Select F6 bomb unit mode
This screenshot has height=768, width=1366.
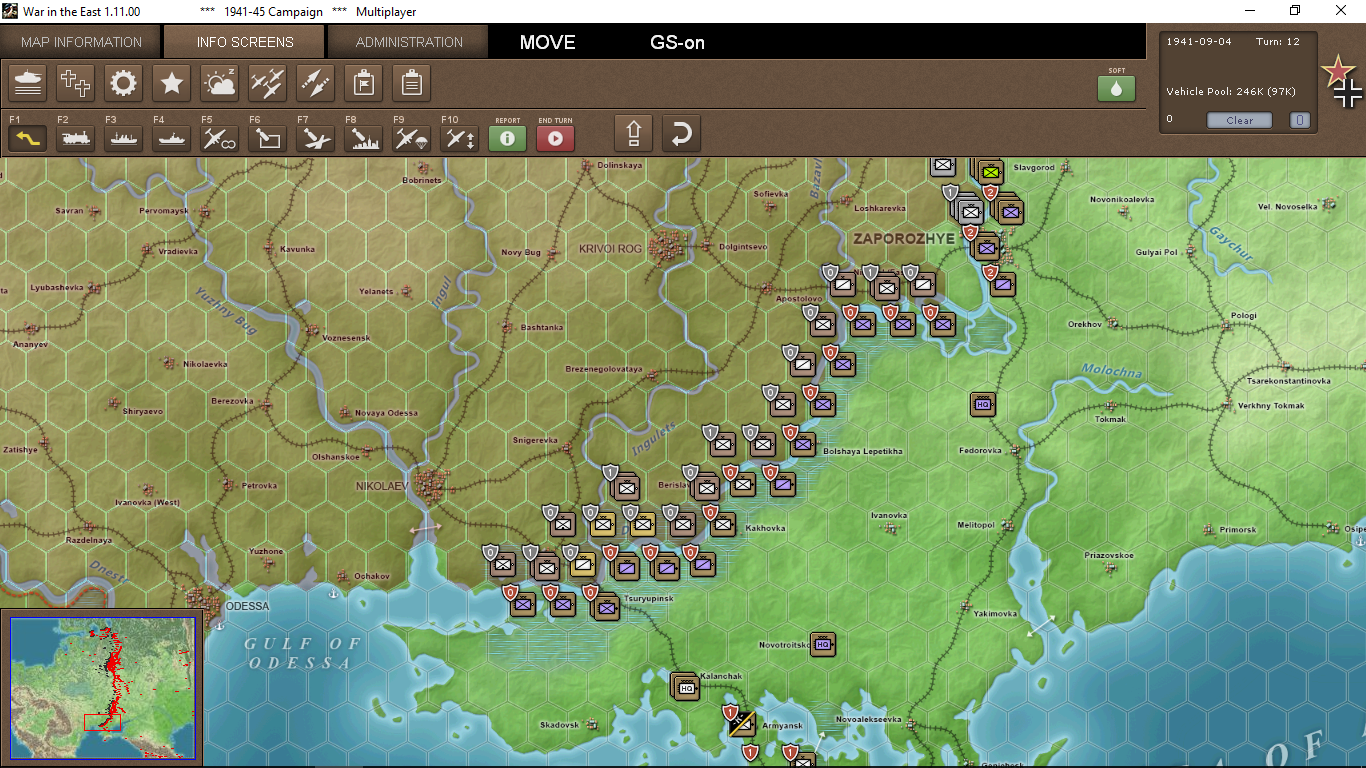267,139
